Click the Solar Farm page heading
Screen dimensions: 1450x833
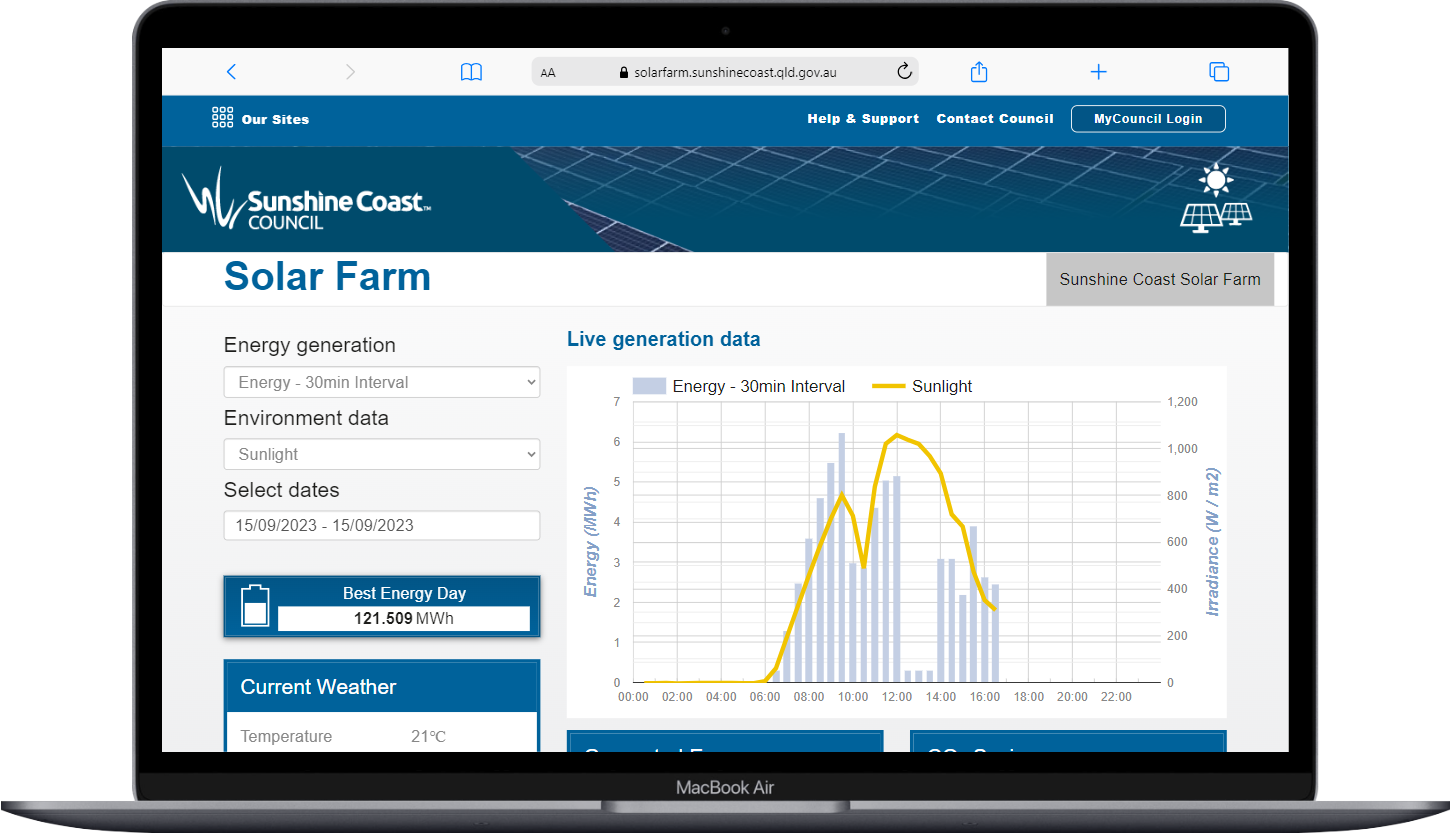327,277
